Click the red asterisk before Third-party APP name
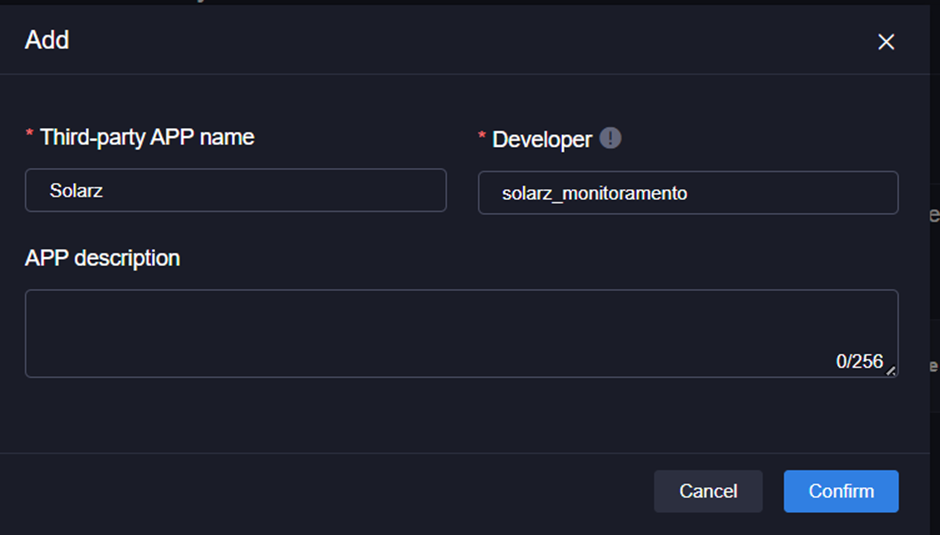This screenshot has width=940, height=535. (30, 136)
